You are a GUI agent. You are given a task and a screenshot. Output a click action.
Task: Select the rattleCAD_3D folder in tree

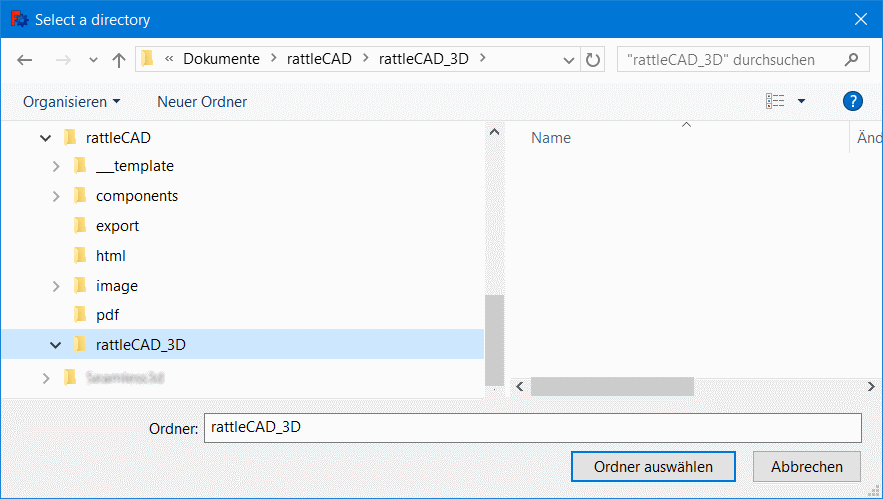point(141,345)
